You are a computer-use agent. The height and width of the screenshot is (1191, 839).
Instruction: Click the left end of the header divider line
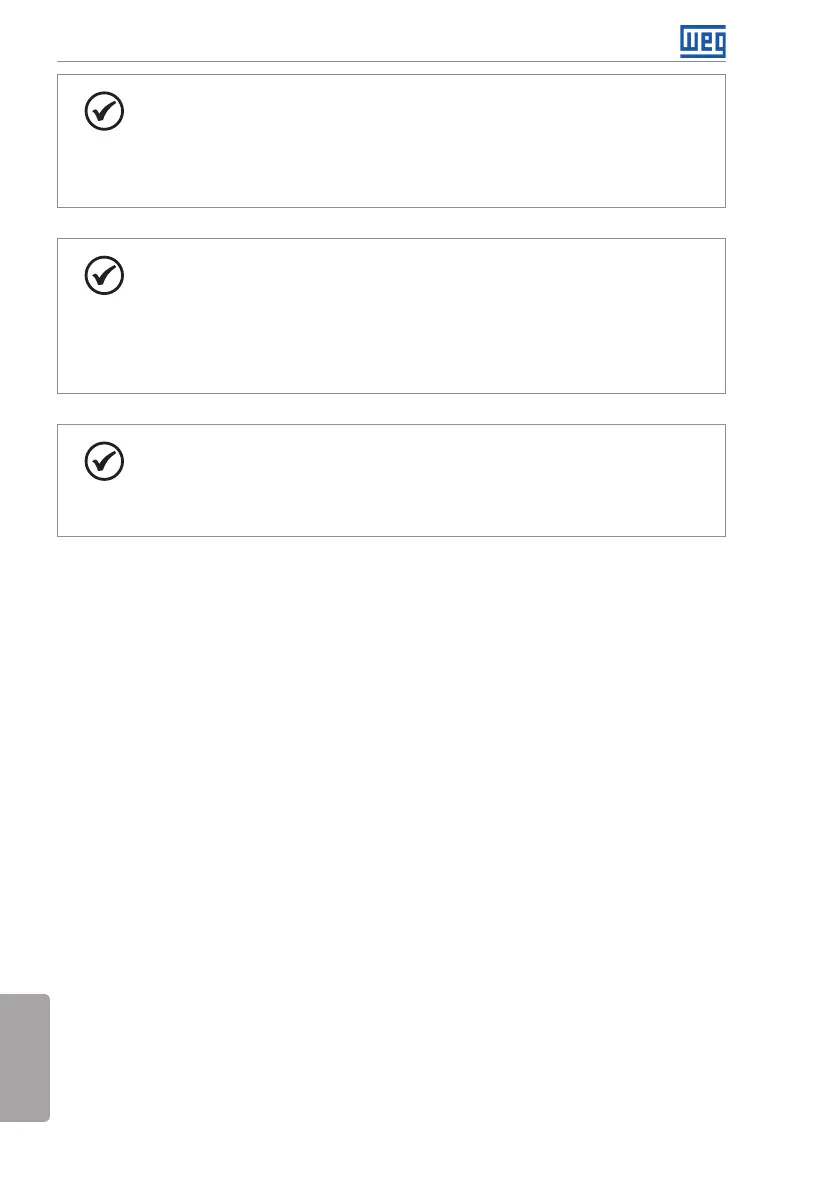(59, 62)
